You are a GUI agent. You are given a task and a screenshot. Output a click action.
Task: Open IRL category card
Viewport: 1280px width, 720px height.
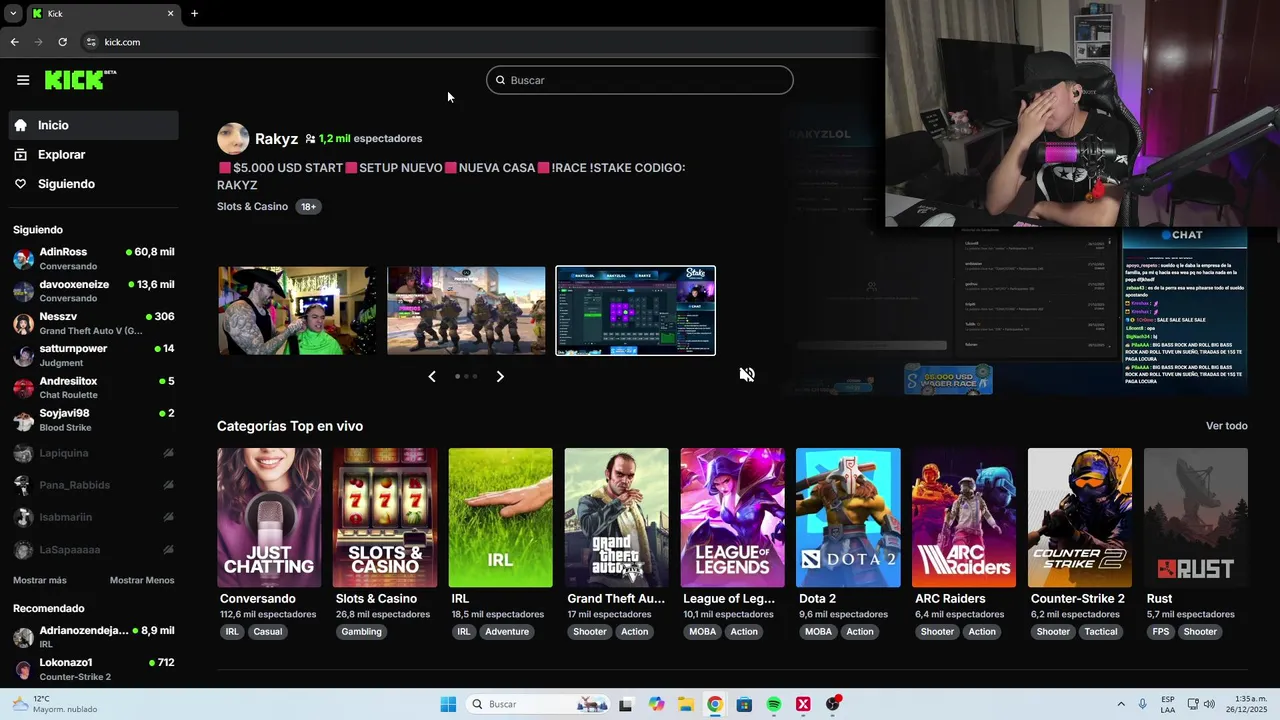[501, 517]
